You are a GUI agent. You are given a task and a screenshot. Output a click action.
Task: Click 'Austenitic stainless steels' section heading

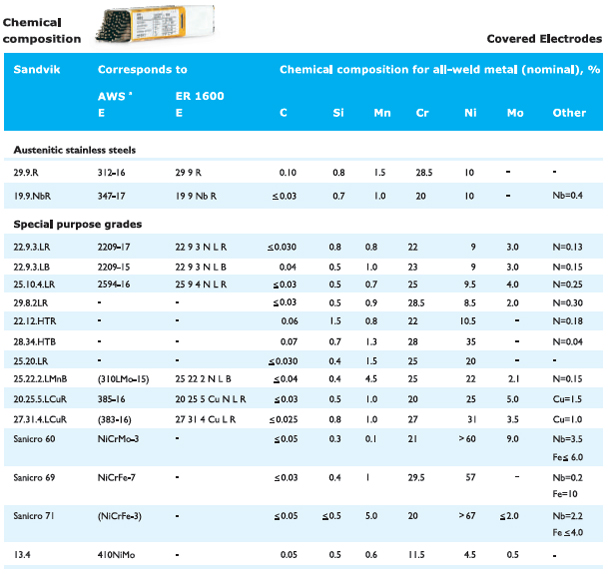point(74,150)
